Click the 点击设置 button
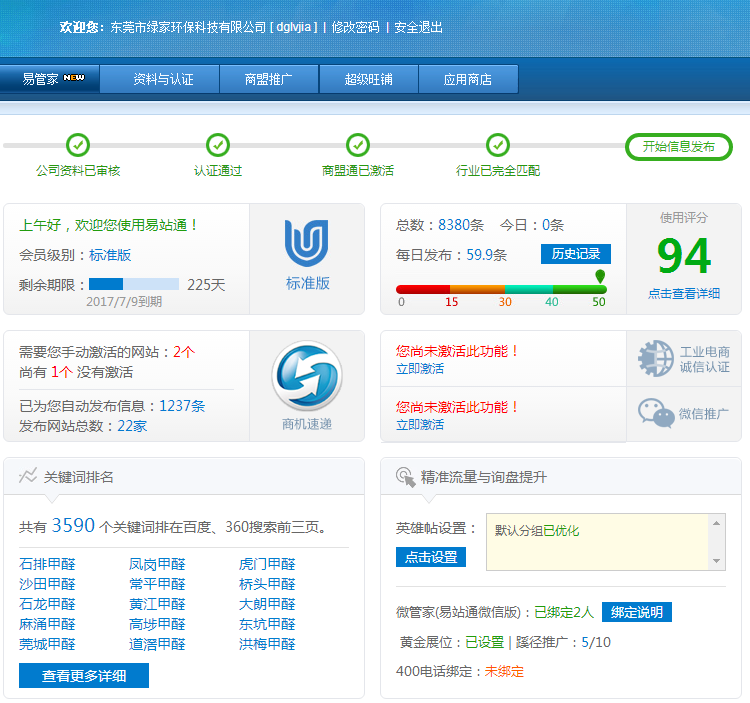750x703 pixels. [x=430, y=557]
